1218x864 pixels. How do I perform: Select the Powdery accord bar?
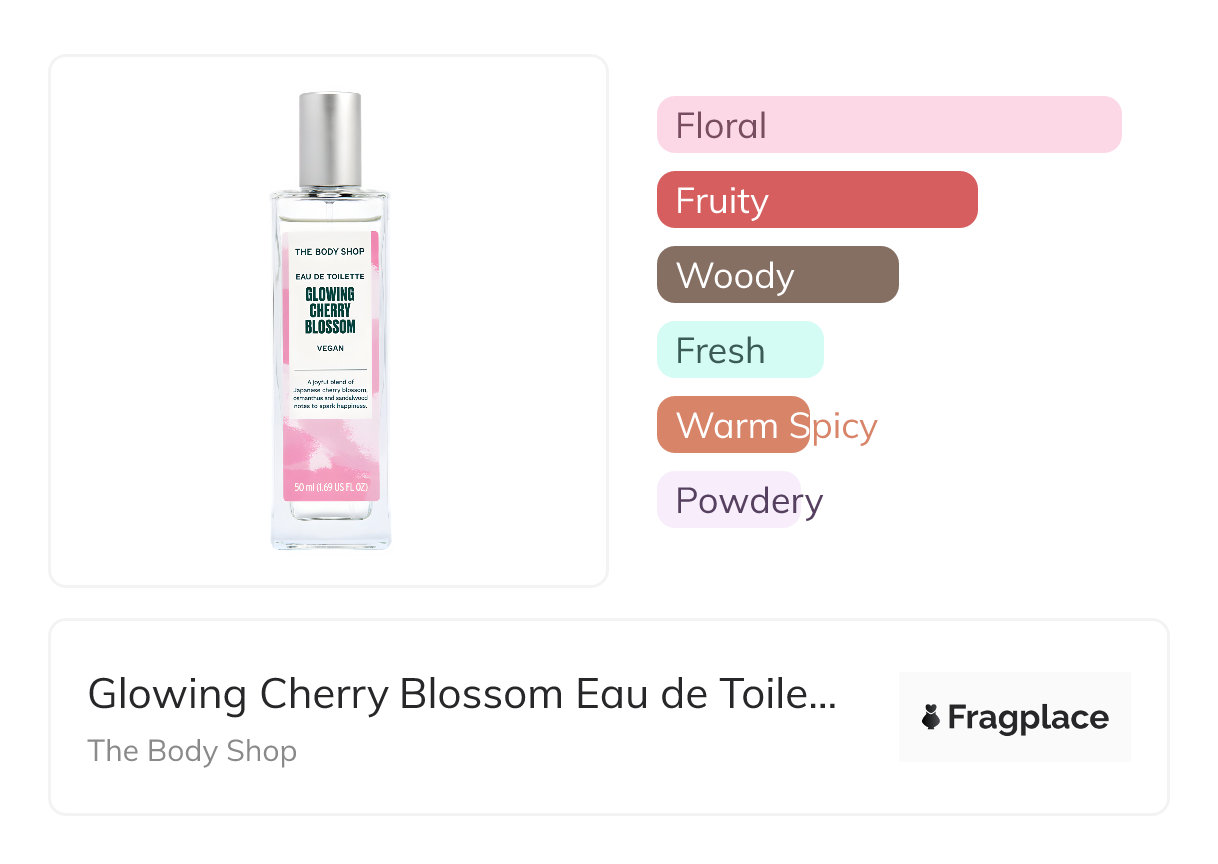point(729,500)
